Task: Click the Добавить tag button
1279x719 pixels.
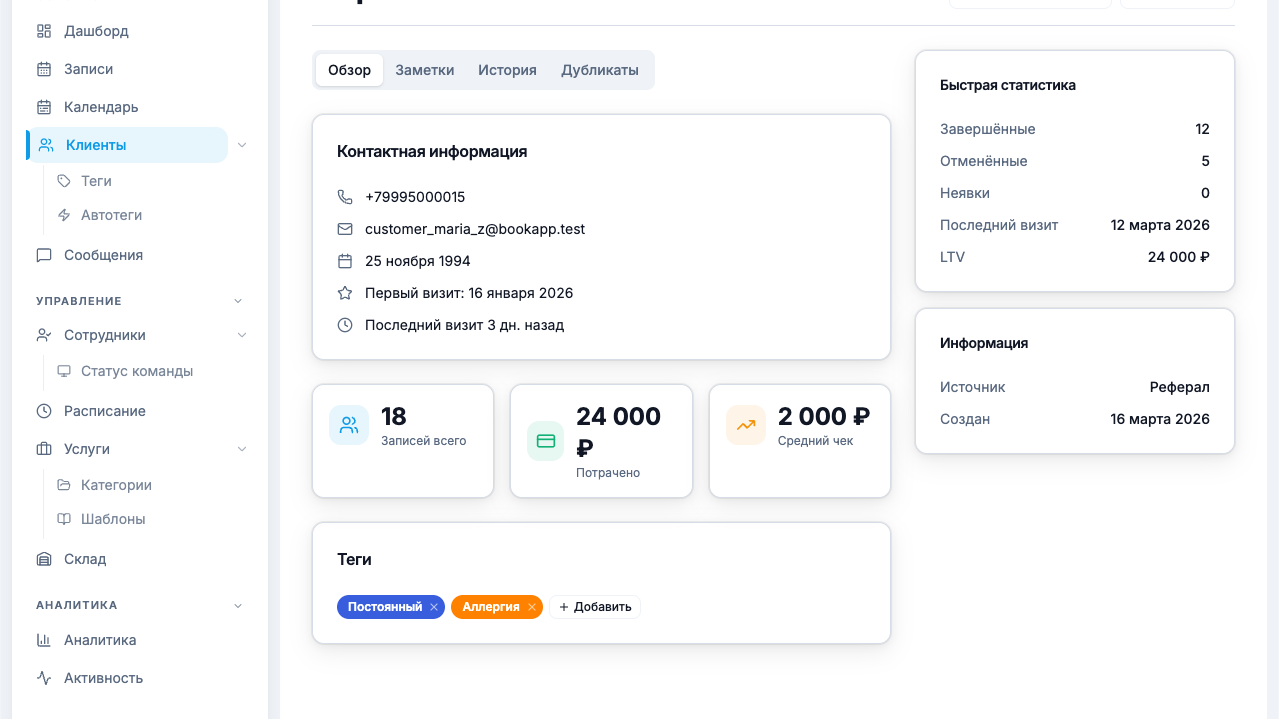Action: coord(595,607)
